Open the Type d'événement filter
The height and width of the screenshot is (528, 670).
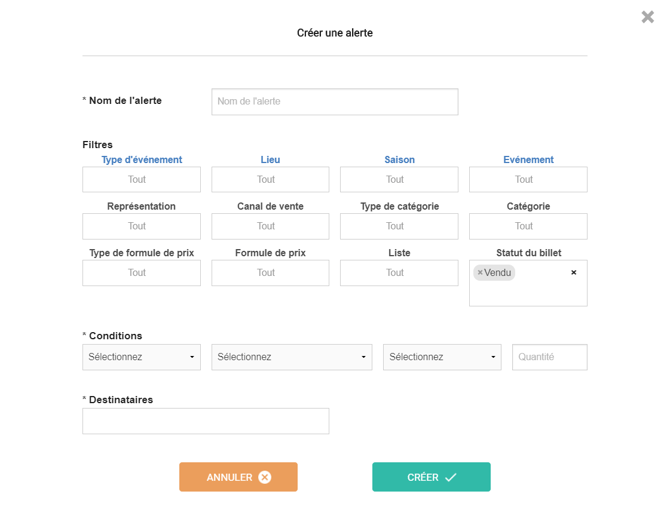tap(141, 180)
